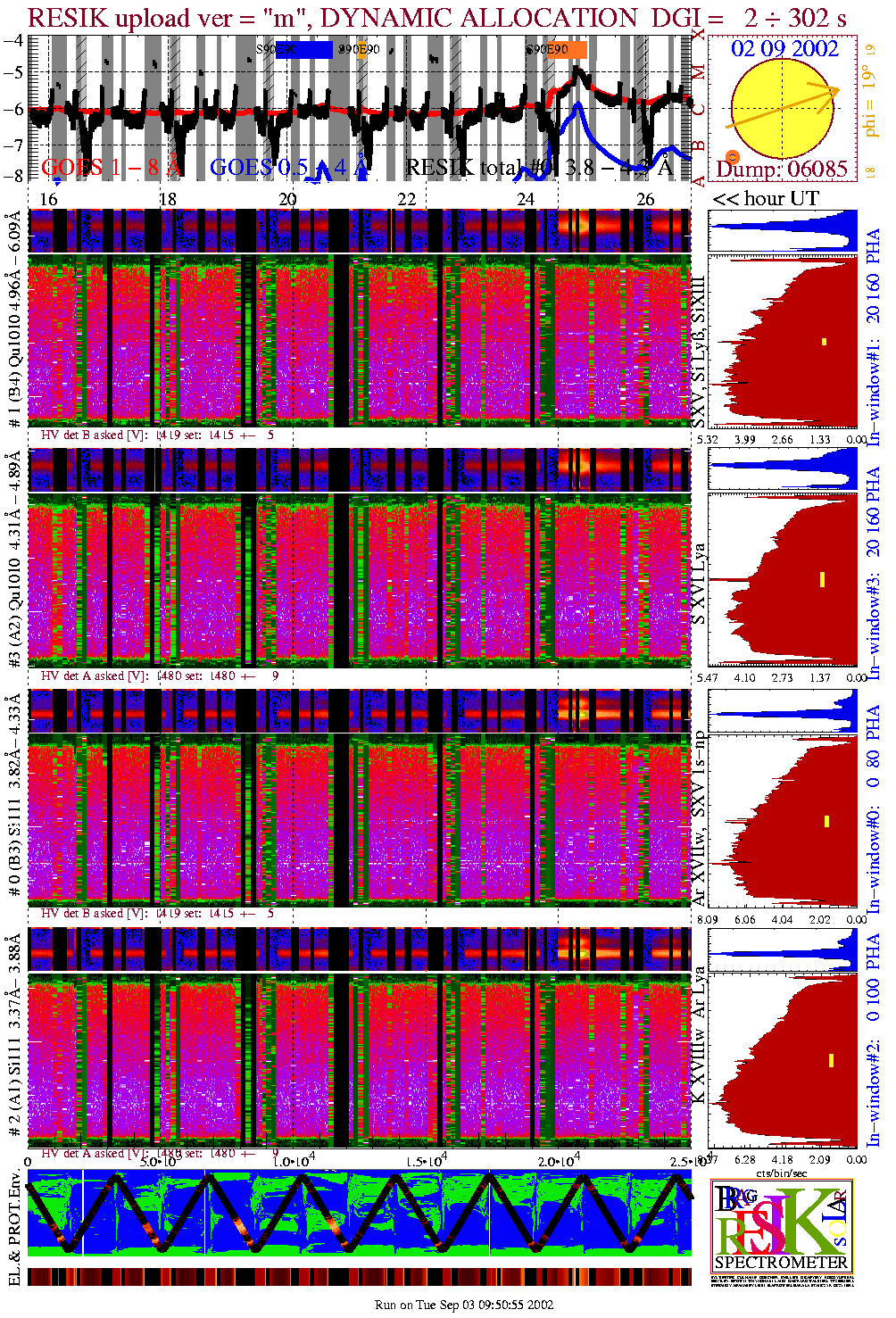Image resolution: width=896 pixels, height=1318 pixels.
Task: Click the RESIK Bragg Spectrometer logo
Action: 782,1227
